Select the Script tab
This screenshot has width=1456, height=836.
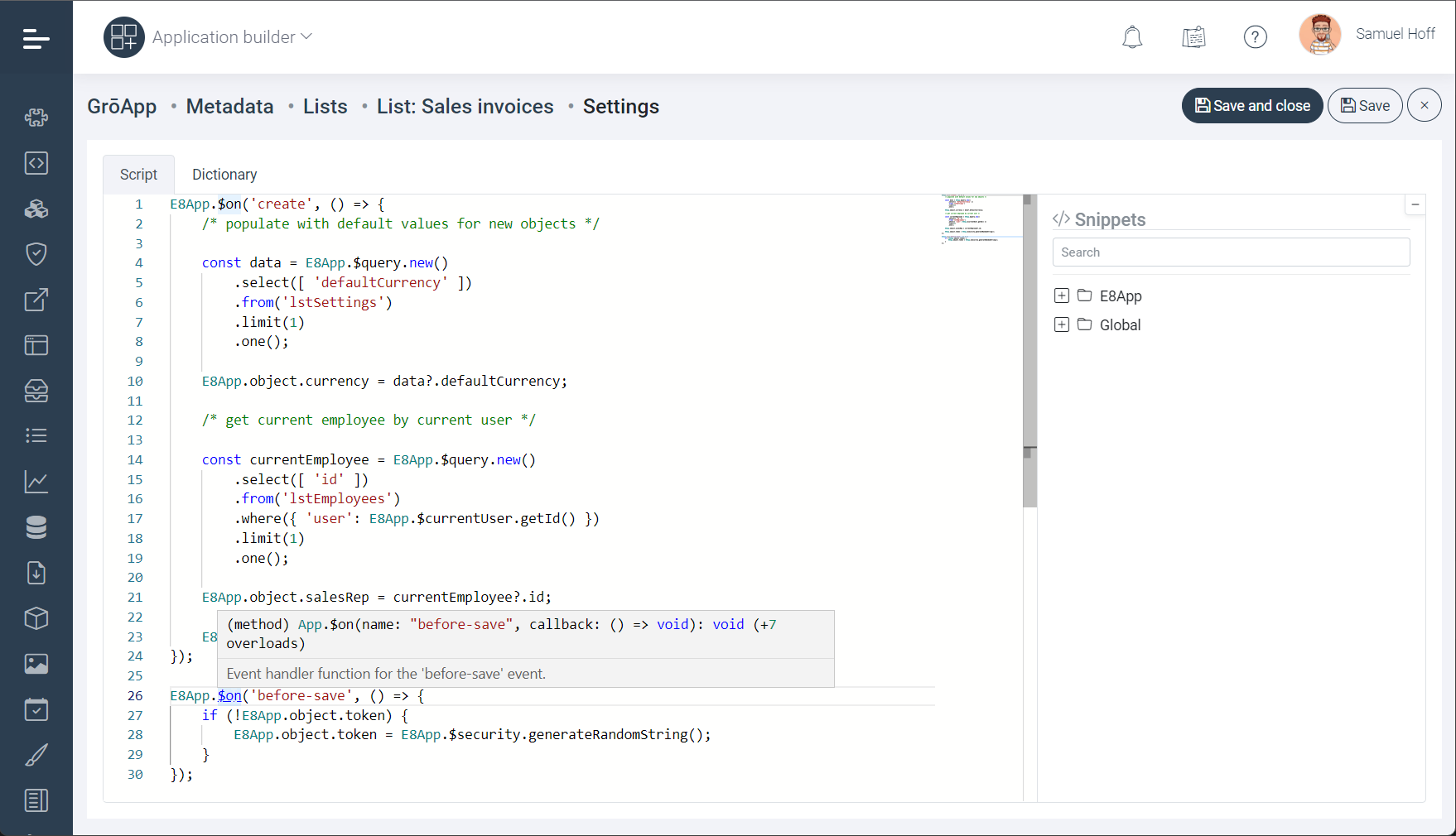coord(138,175)
